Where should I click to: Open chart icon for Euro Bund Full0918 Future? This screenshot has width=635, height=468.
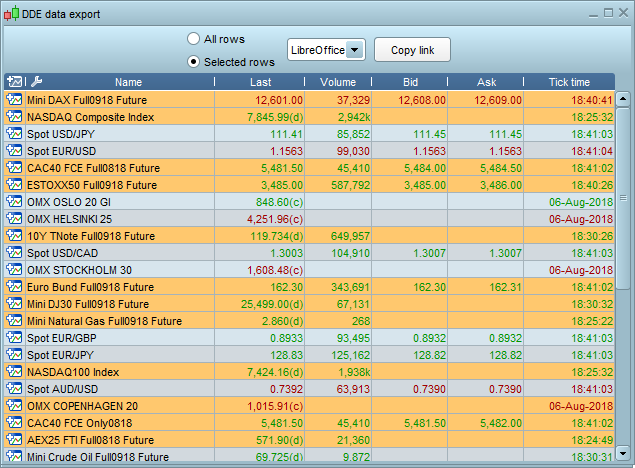click(14, 287)
